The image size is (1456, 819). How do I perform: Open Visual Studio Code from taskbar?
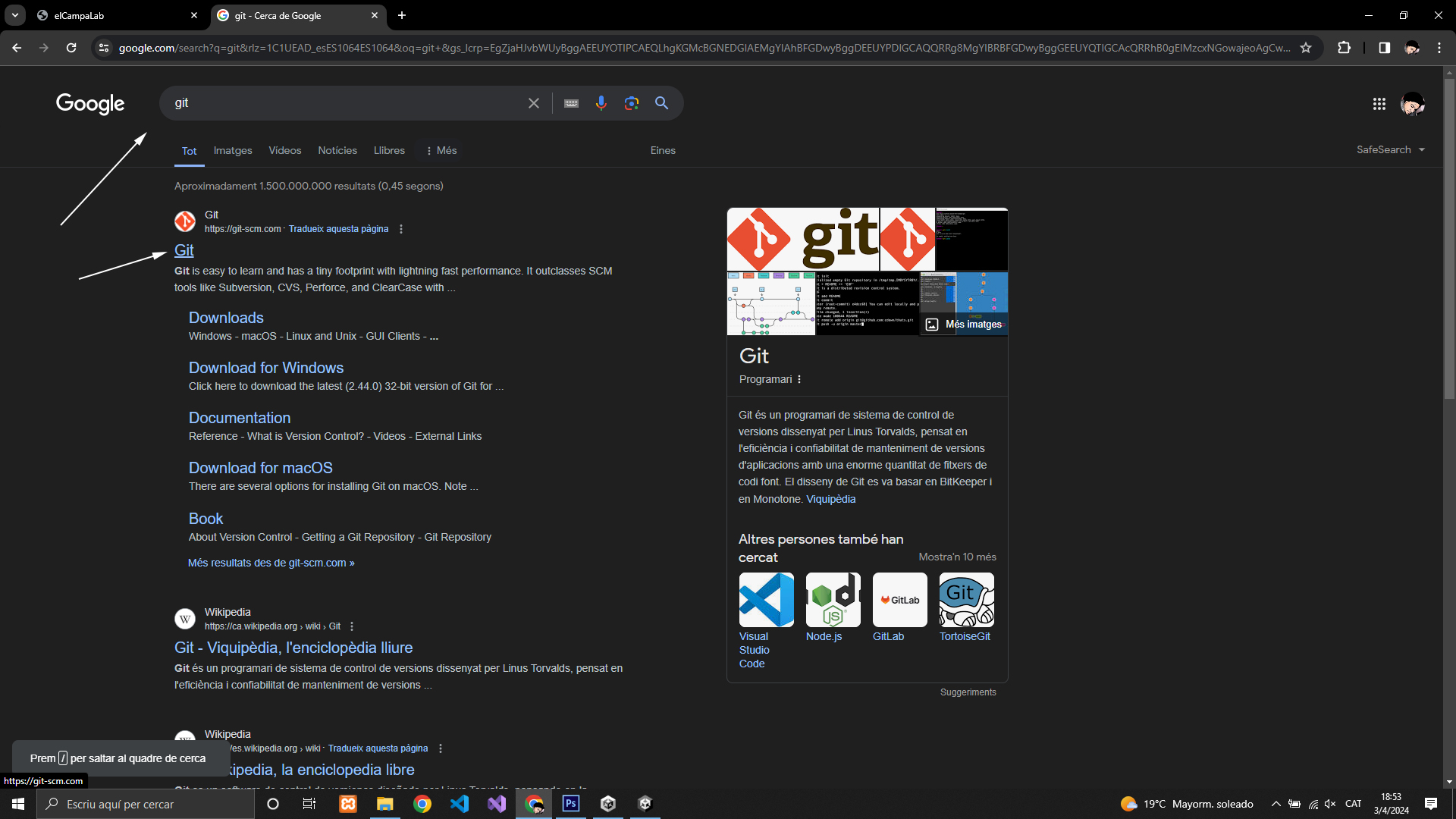coord(460,804)
